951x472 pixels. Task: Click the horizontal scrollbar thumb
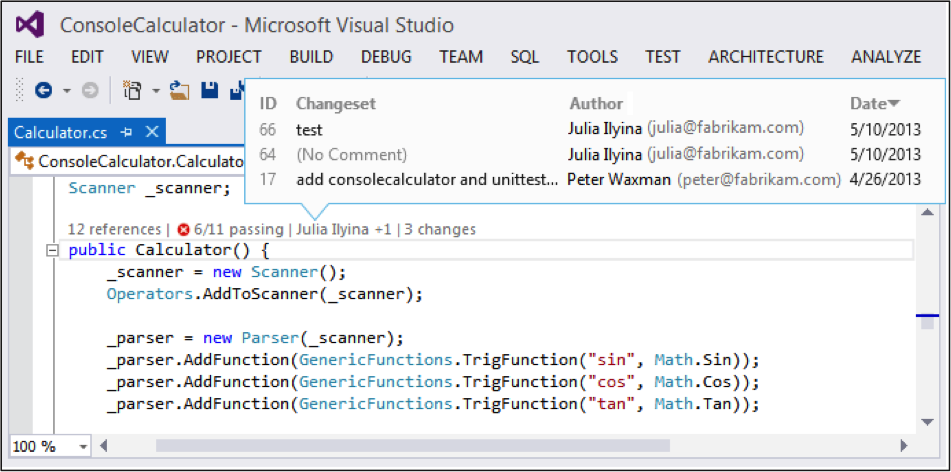coord(412,446)
